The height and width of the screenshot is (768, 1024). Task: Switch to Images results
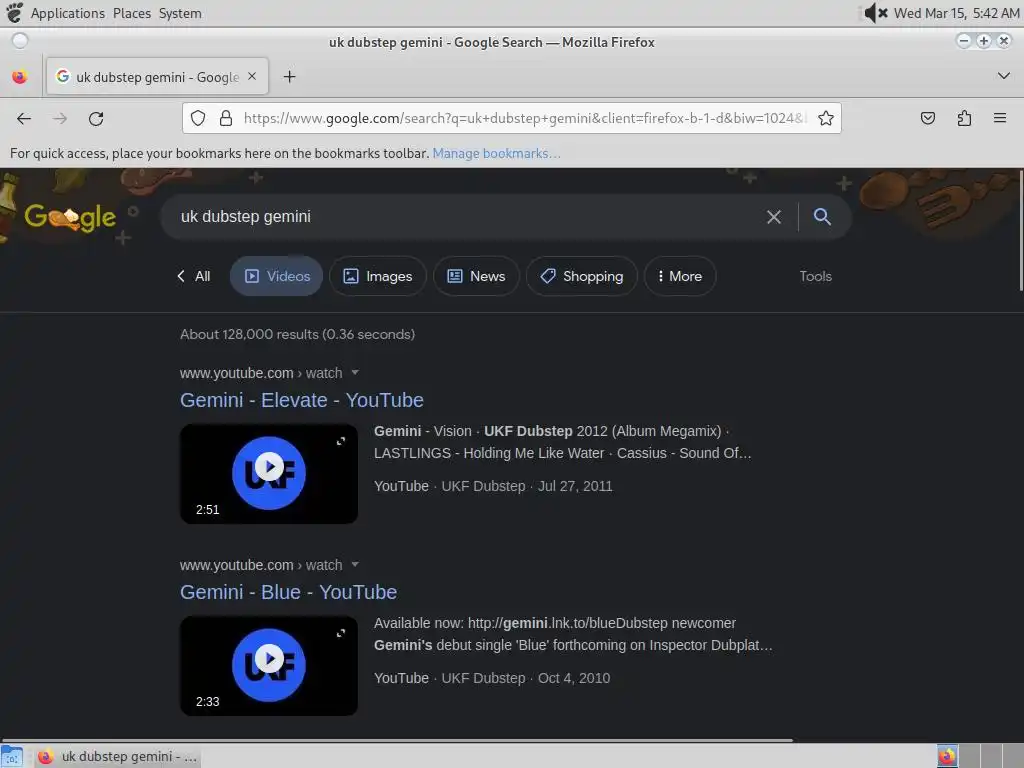(377, 276)
